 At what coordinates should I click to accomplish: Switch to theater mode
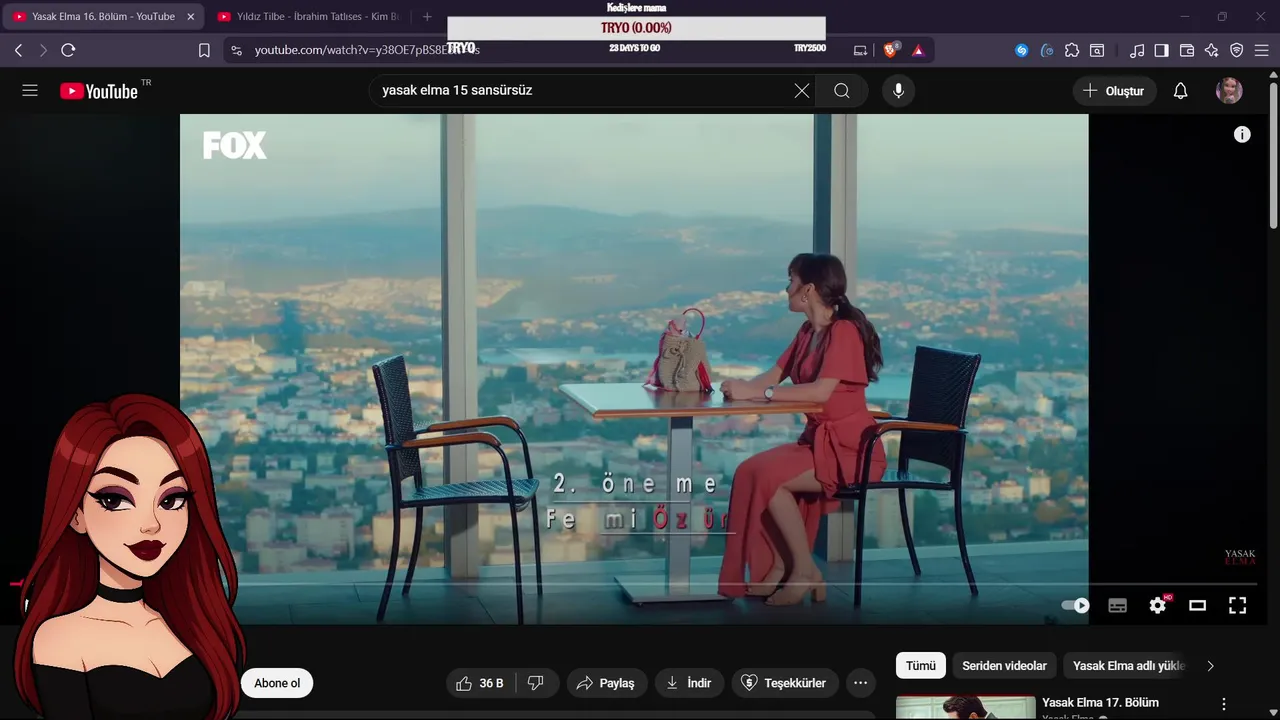(x=1197, y=605)
